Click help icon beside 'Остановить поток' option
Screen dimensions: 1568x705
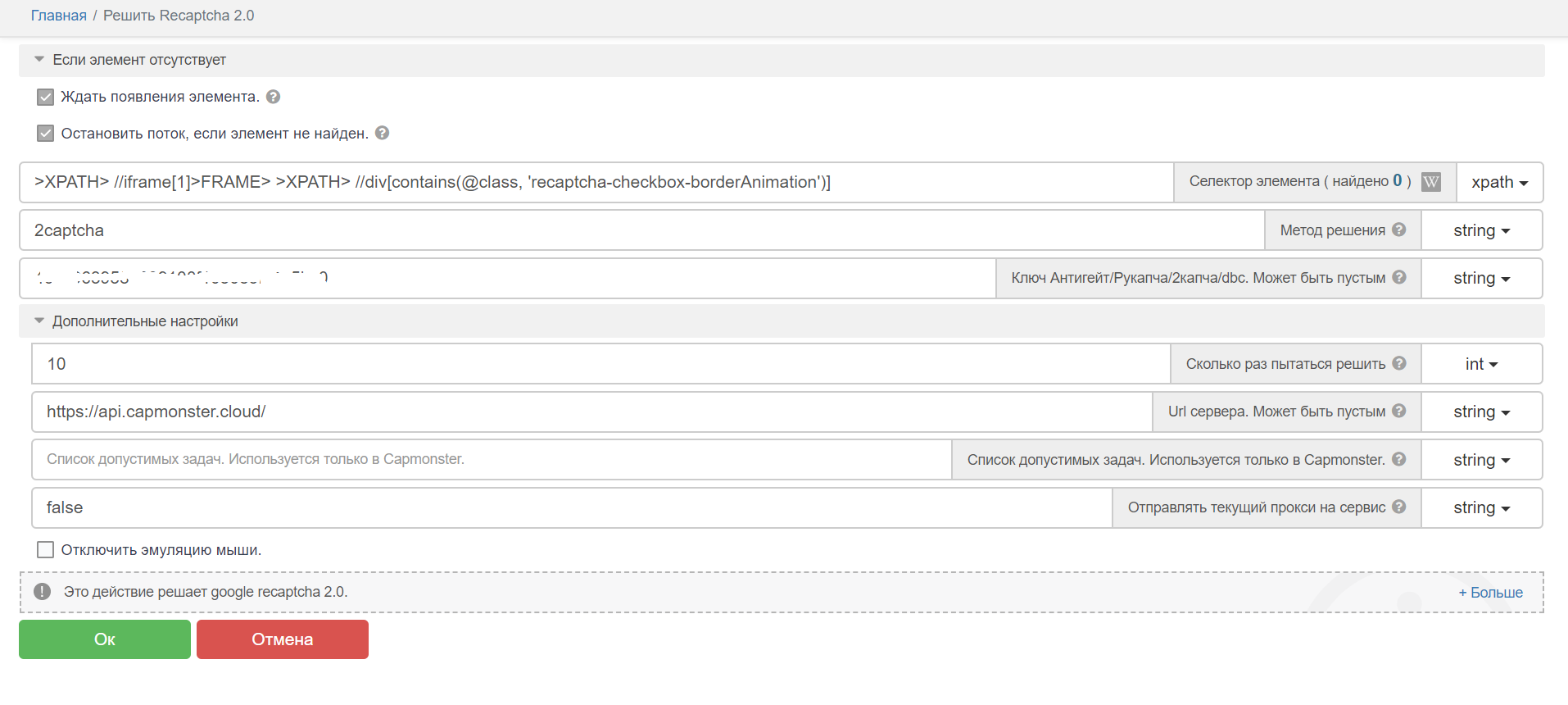(x=382, y=133)
